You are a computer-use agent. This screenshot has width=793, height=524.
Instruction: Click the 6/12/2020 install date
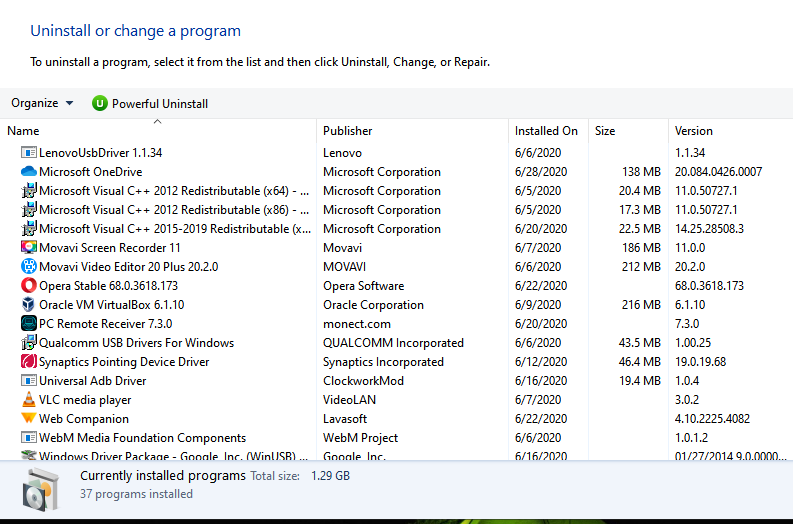pyautogui.click(x=541, y=362)
